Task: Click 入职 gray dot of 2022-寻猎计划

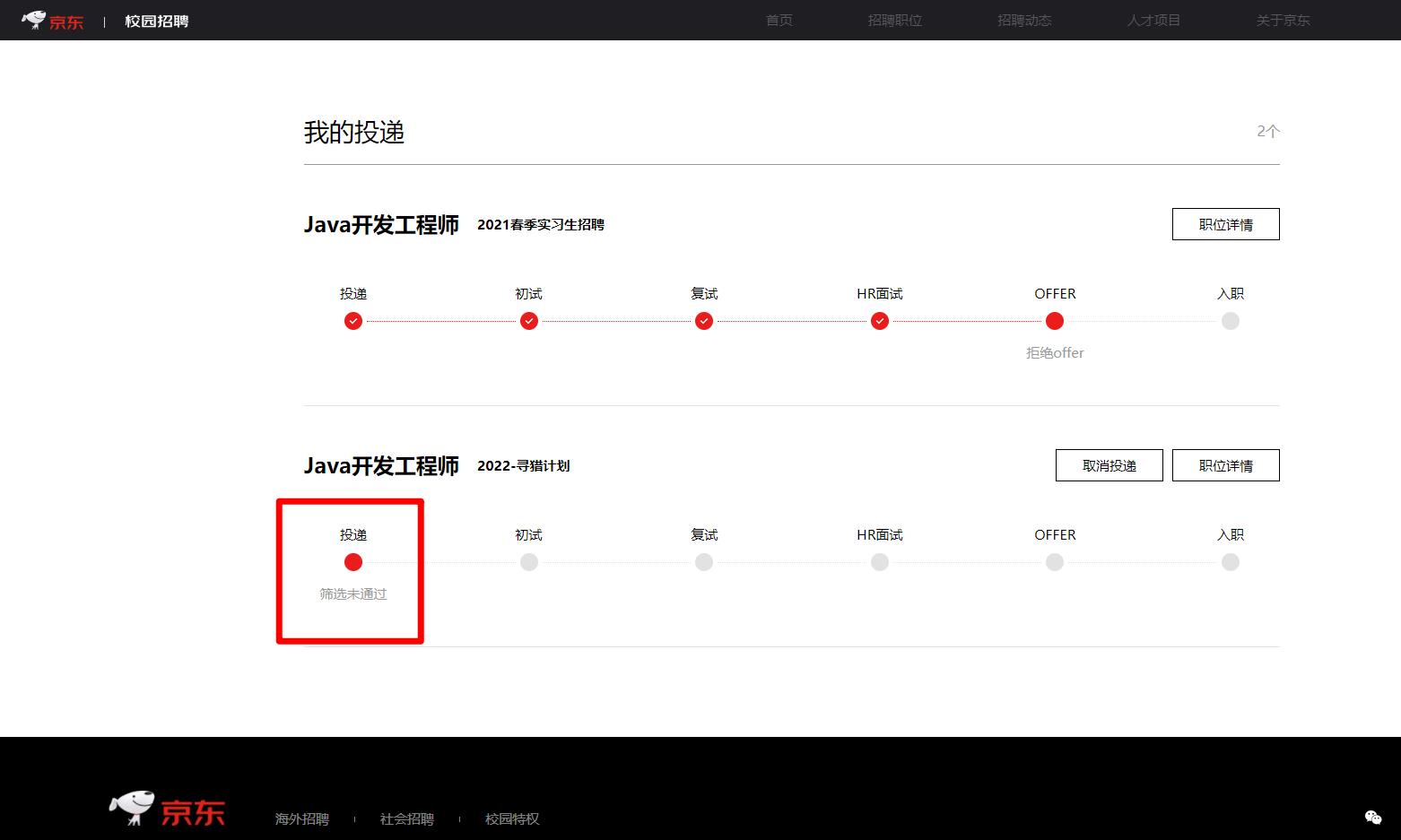Action: [1231, 562]
